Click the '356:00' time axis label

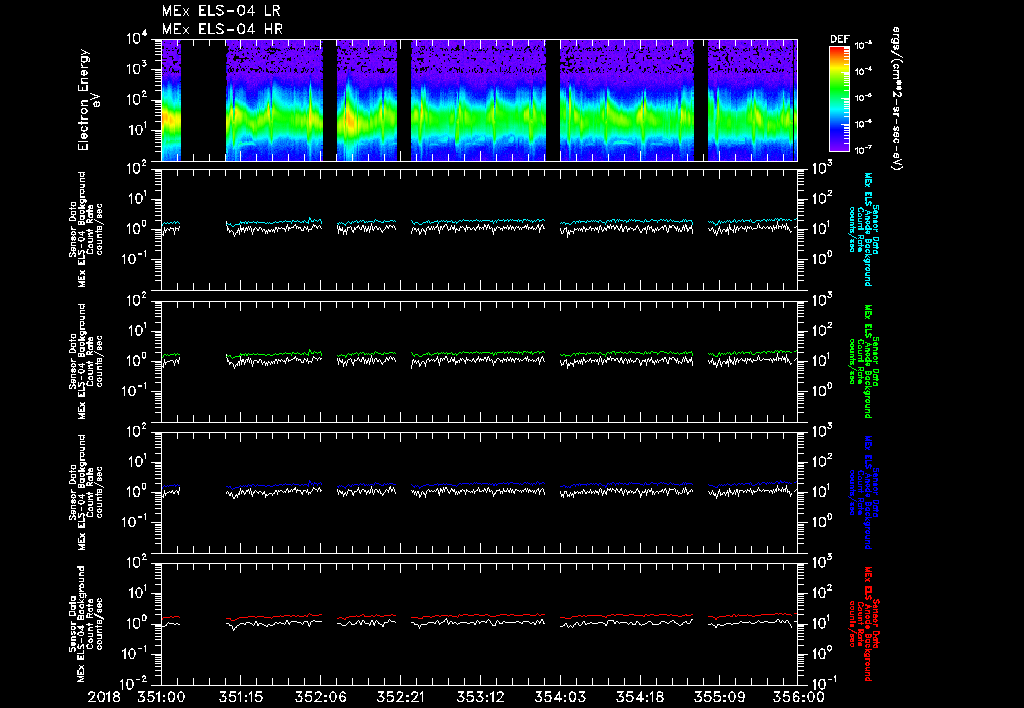tap(799, 697)
